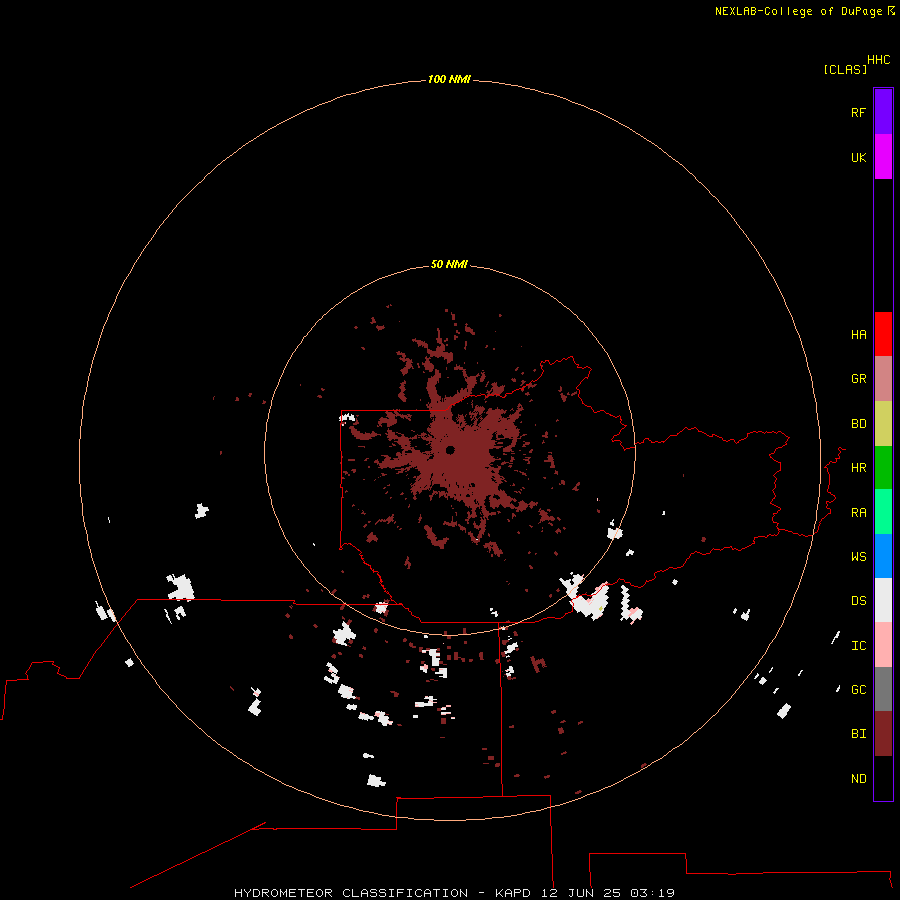Click the WS legend label
This screenshot has width=900, height=900.
coord(858,557)
